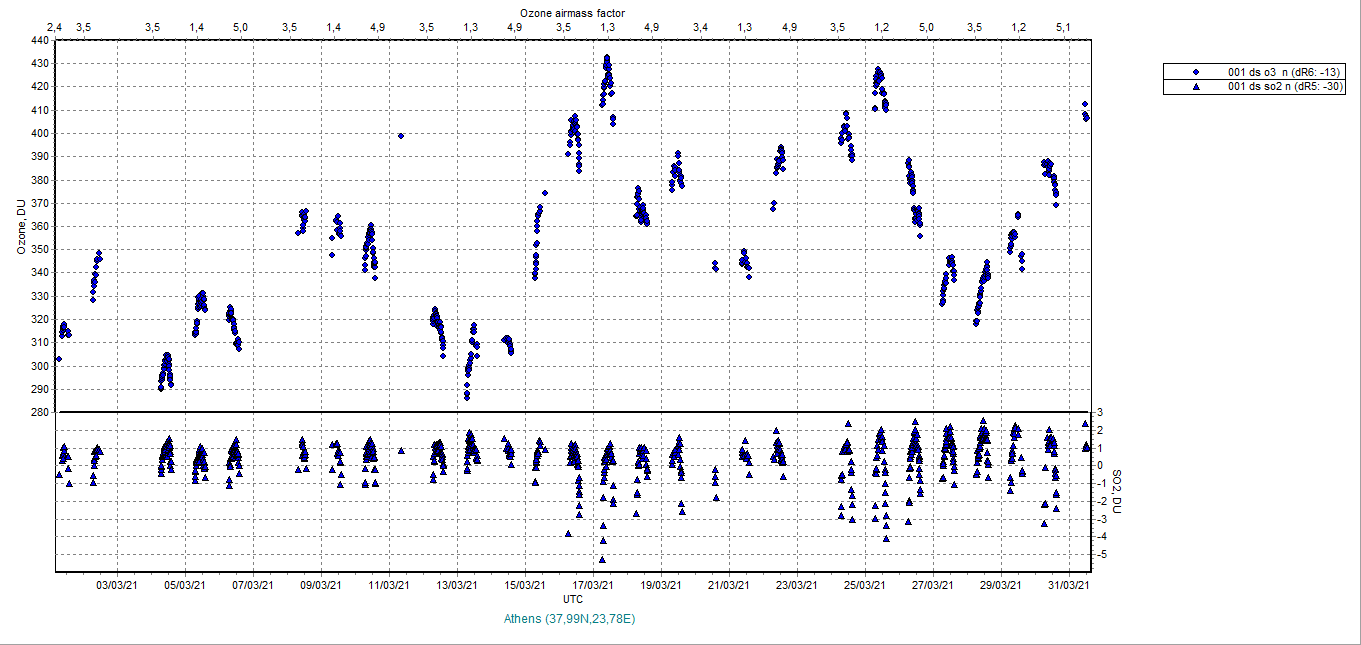Click the "Ozone, DU" y-axis title
This screenshot has height=645, width=1361.
[21, 226]
